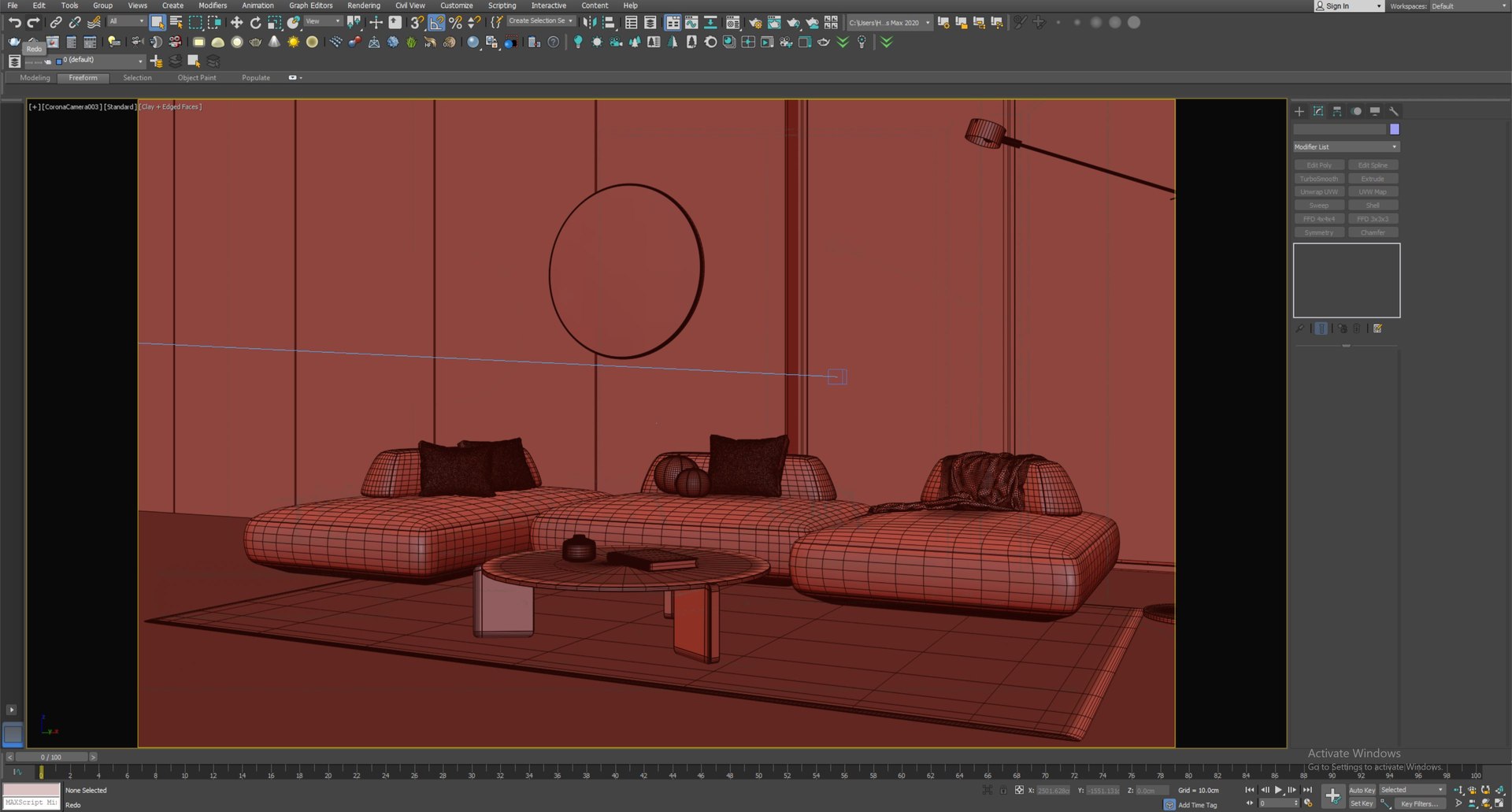The image size is (1512, 812).
Task: Click the Select Object arrow tool
Action: 157,23
